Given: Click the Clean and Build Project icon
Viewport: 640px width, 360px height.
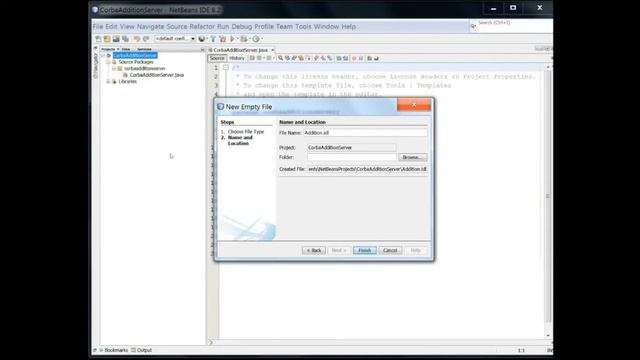Looking at the screenshot, I should (x=222, y=39).
